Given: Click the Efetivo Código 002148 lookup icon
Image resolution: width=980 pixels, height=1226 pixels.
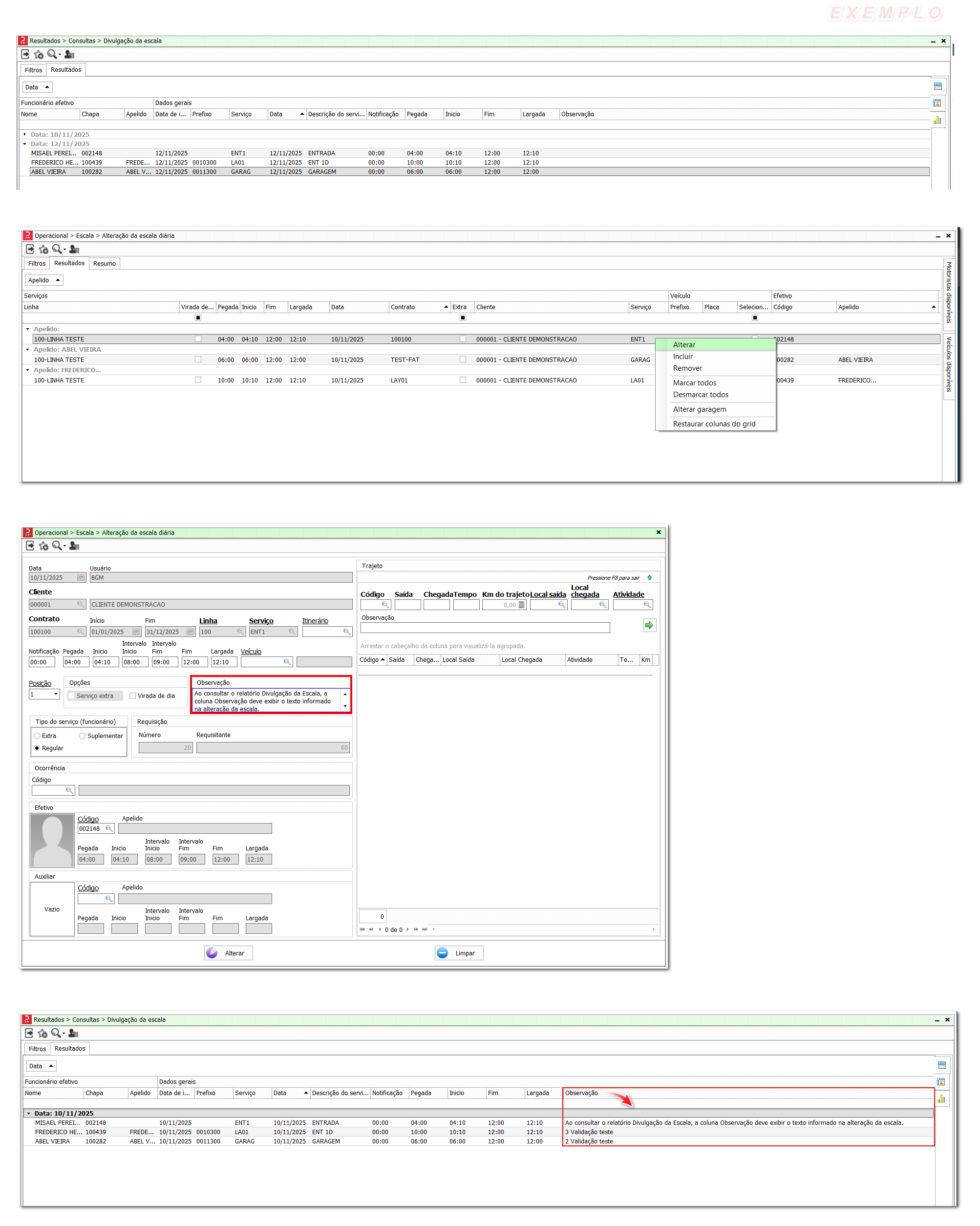Looking at the screenshot, I should pyautogui.click(x=108, y=828).
